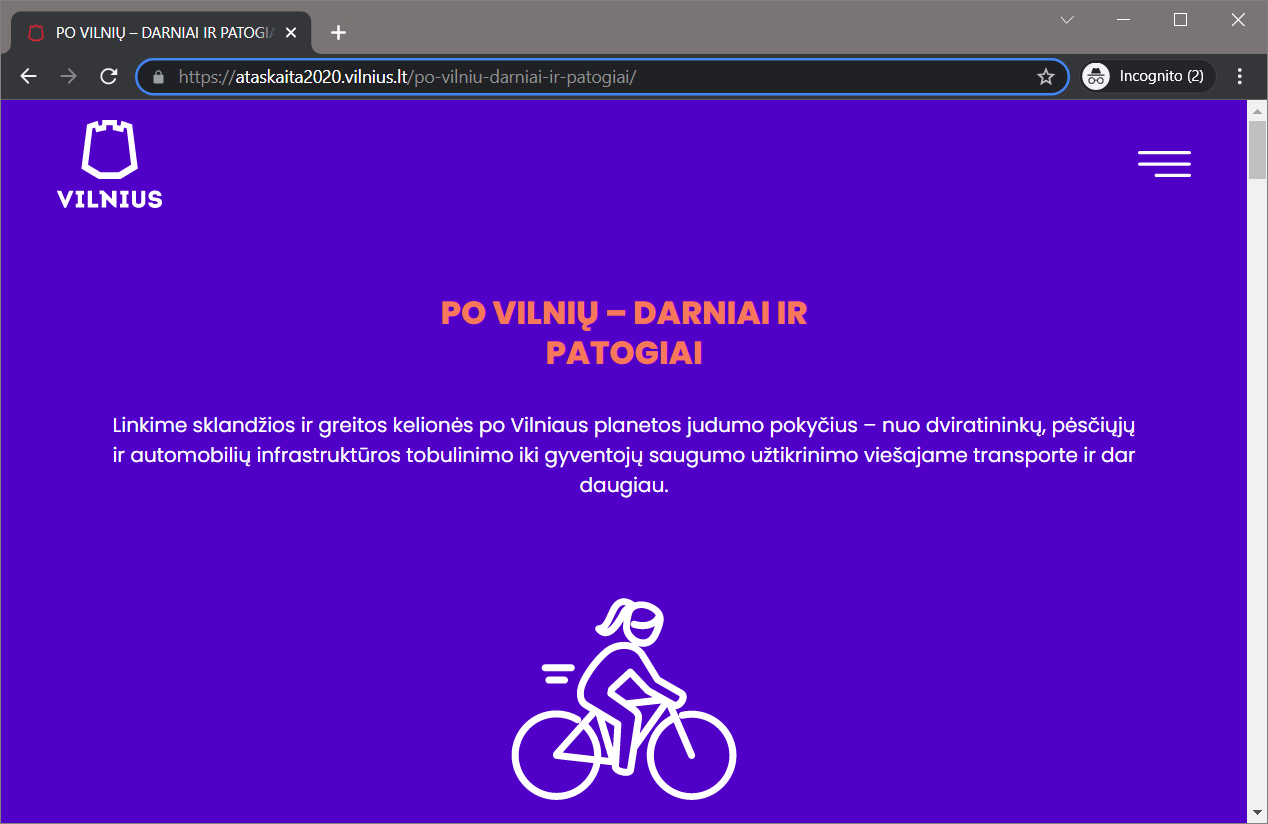The image size is (1268, 824).
Task: Reload the current page
Action: [x=109, y=77]
